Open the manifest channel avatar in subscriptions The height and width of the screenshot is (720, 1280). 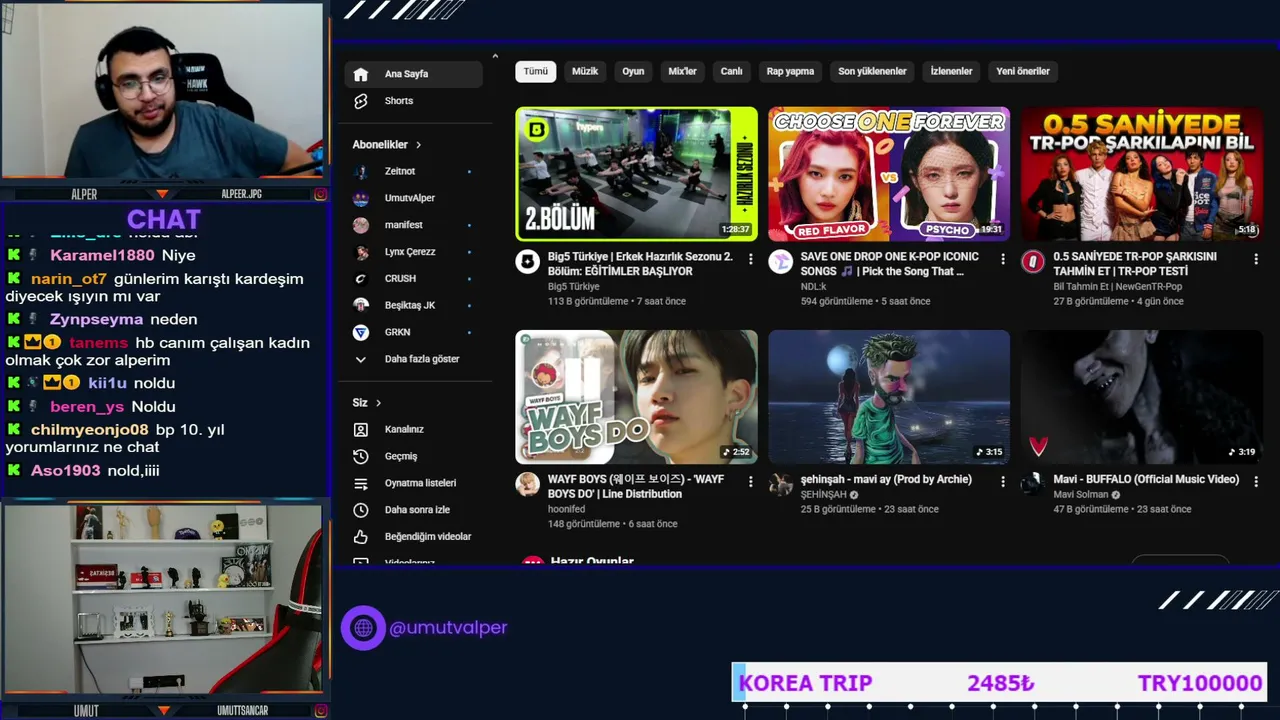(361, 226)
